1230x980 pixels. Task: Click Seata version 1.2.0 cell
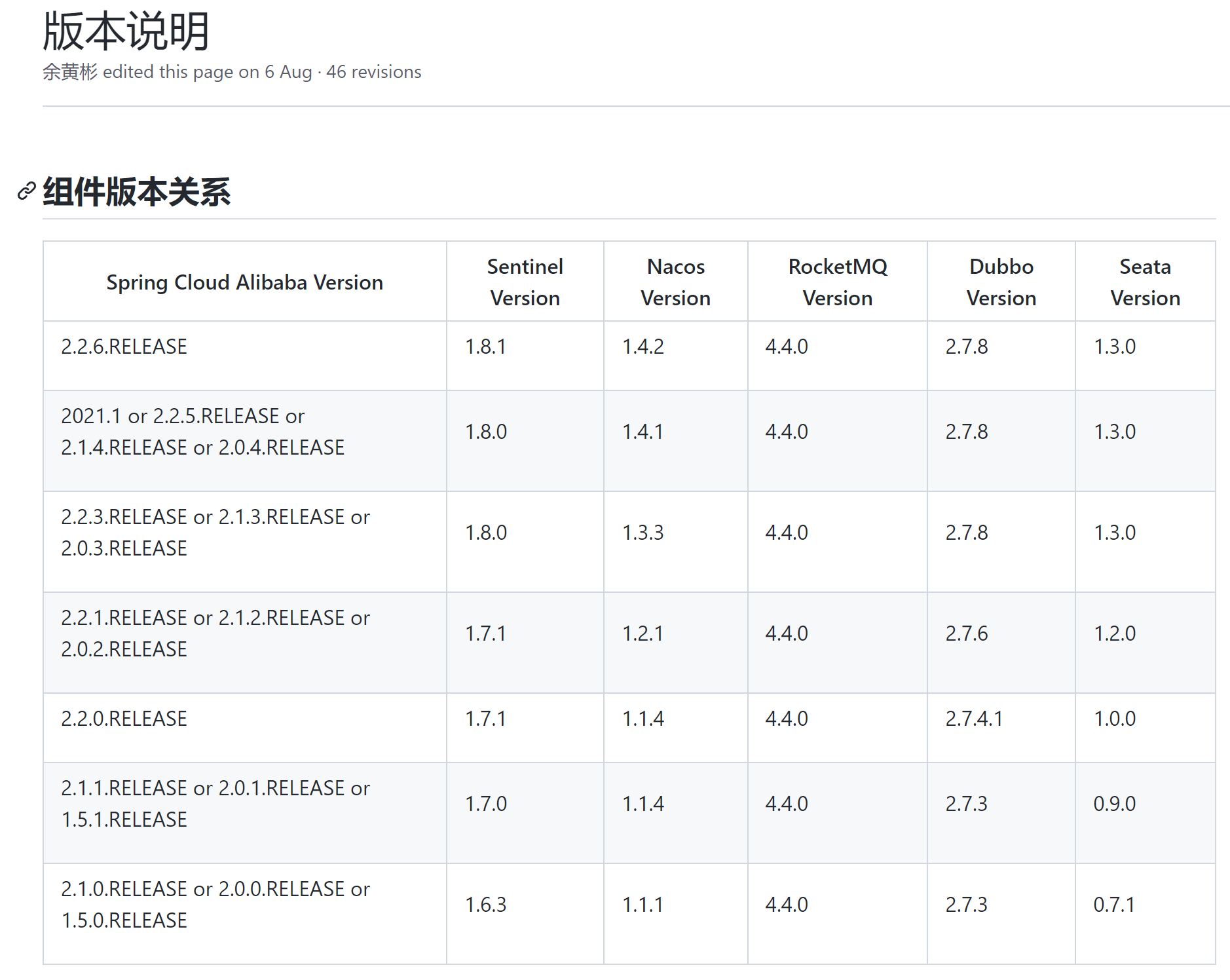1146,643
